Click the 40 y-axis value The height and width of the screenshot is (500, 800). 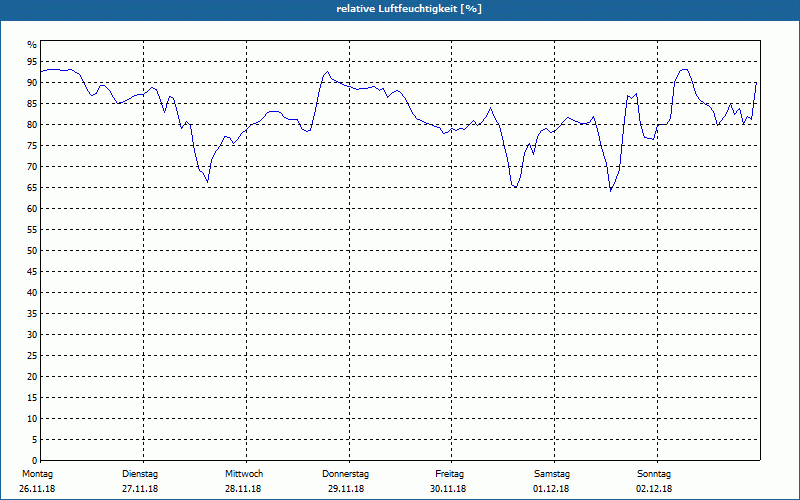coord(32,293)
